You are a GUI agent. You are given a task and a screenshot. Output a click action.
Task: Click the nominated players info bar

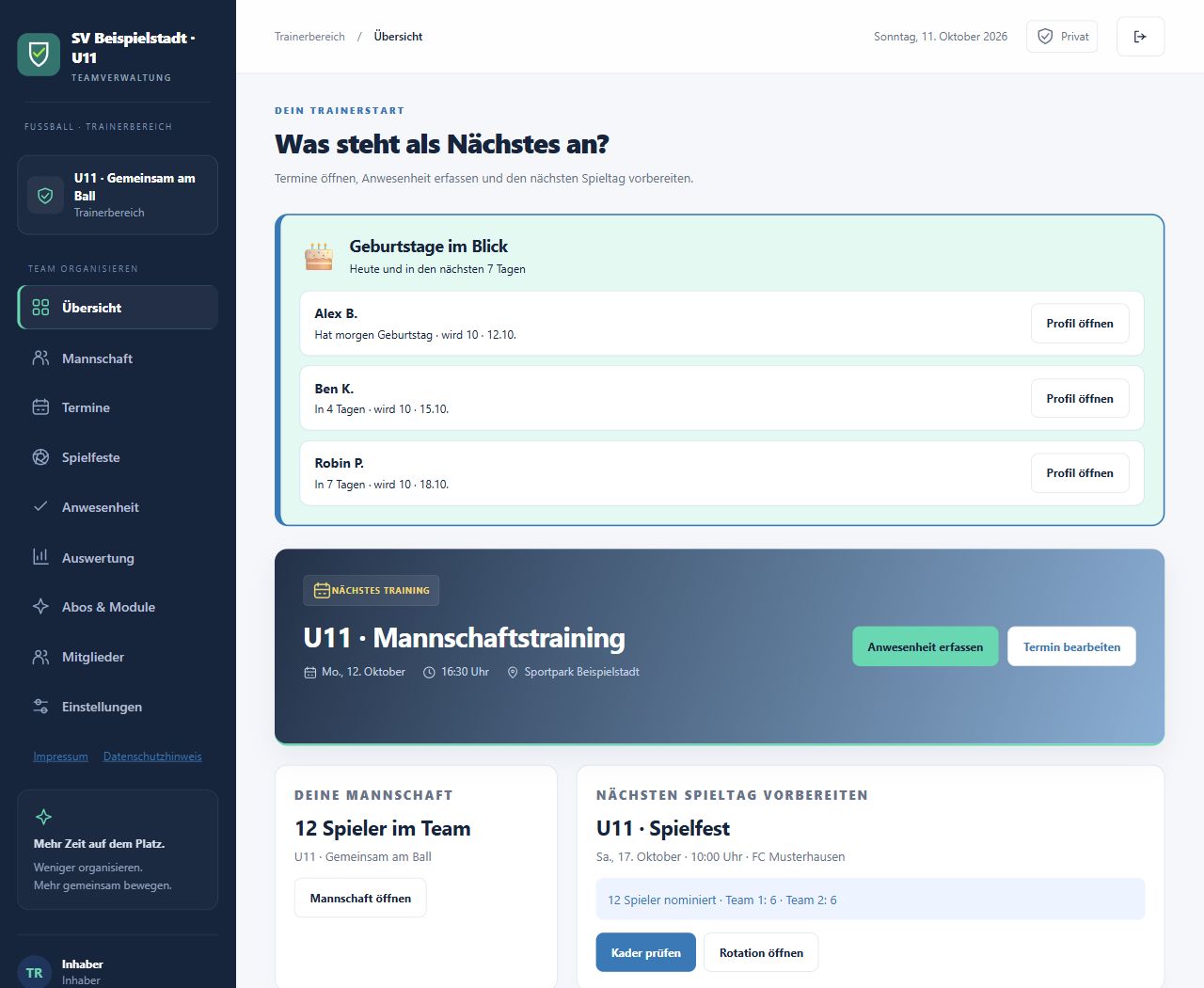click(870, 899)
